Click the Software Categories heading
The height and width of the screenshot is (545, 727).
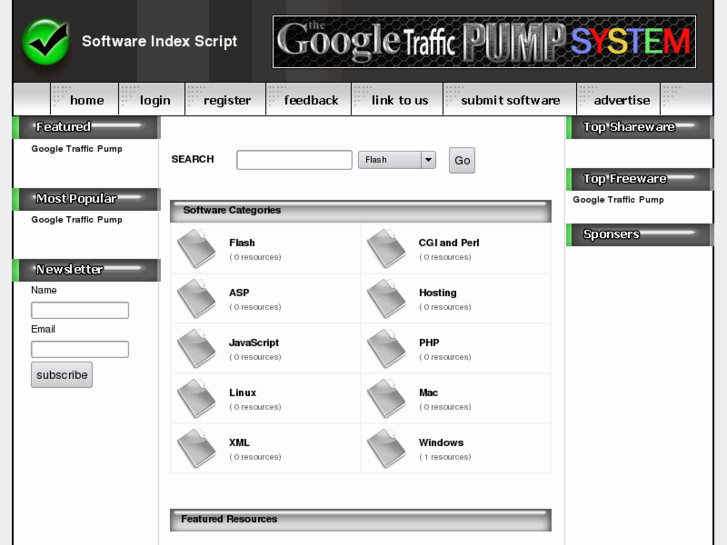[232, 210]
